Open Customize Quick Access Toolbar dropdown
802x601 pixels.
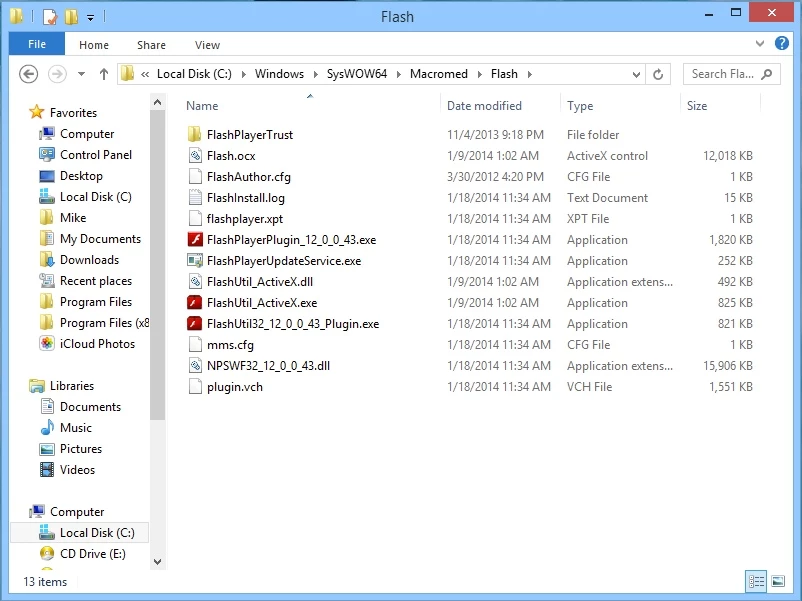point(91,18)
